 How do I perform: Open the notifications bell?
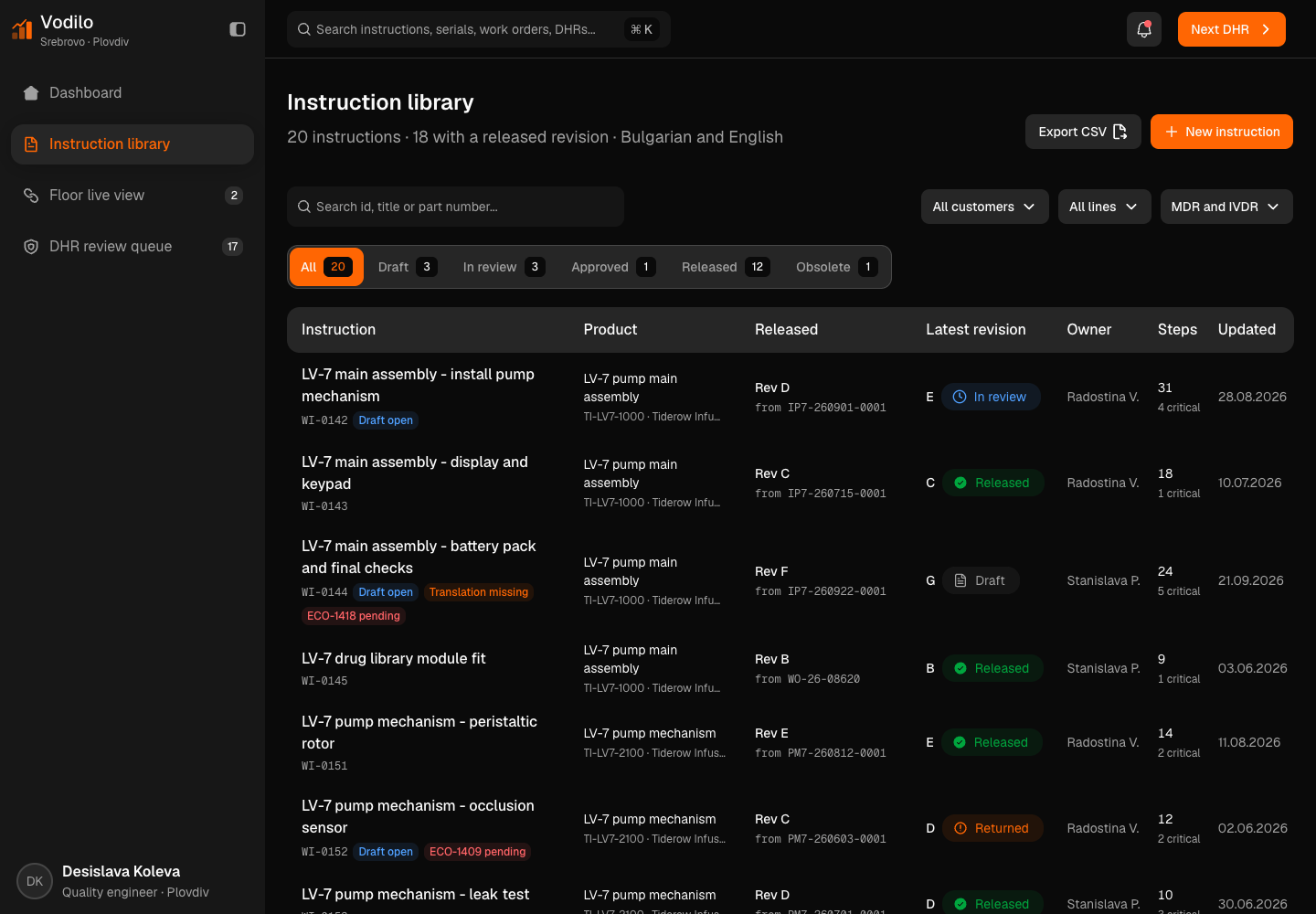tap(1144, 29)
